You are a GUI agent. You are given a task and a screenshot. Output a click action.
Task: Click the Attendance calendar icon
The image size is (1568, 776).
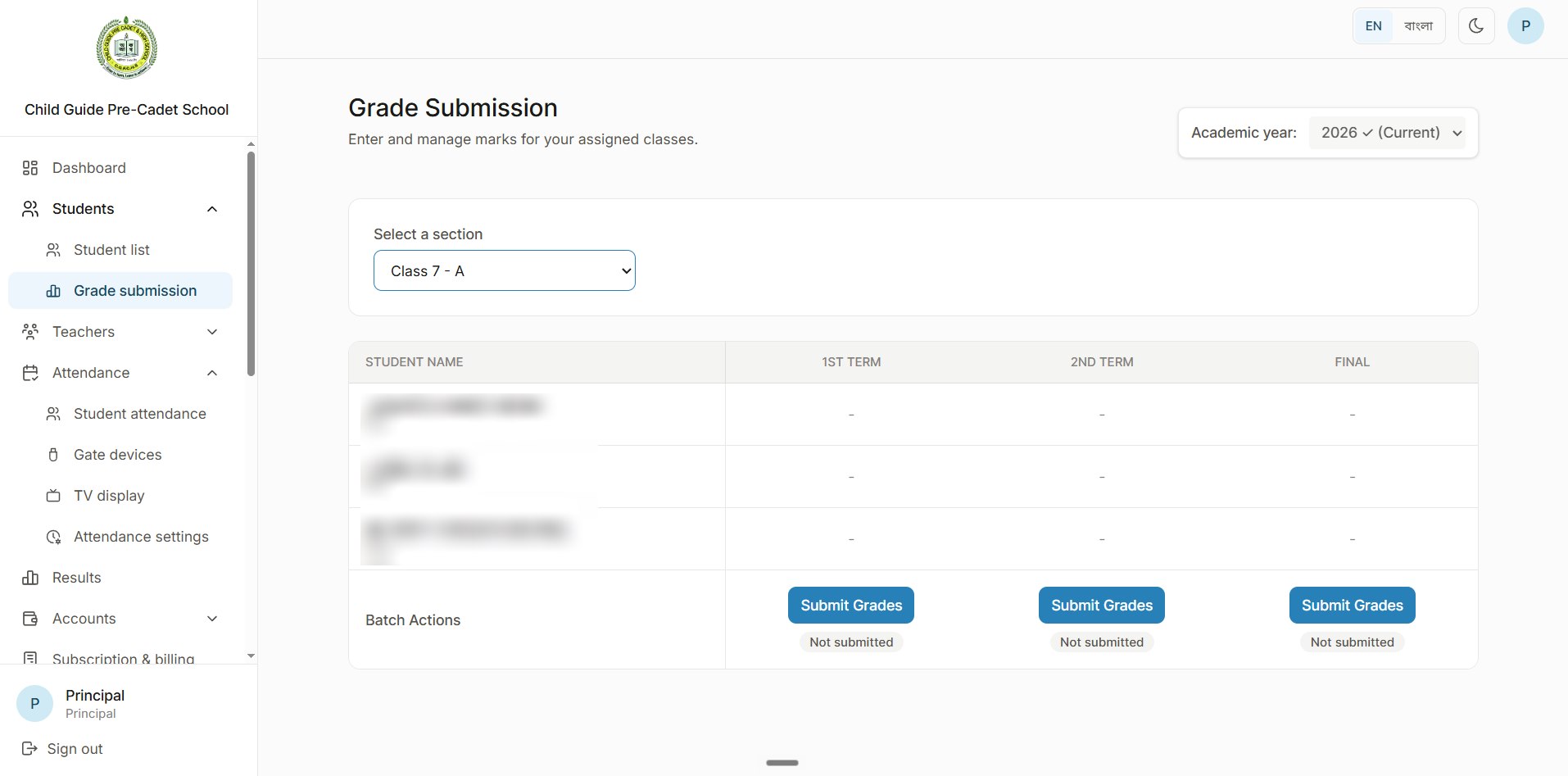pyautogui.click(x=30, y=373)
